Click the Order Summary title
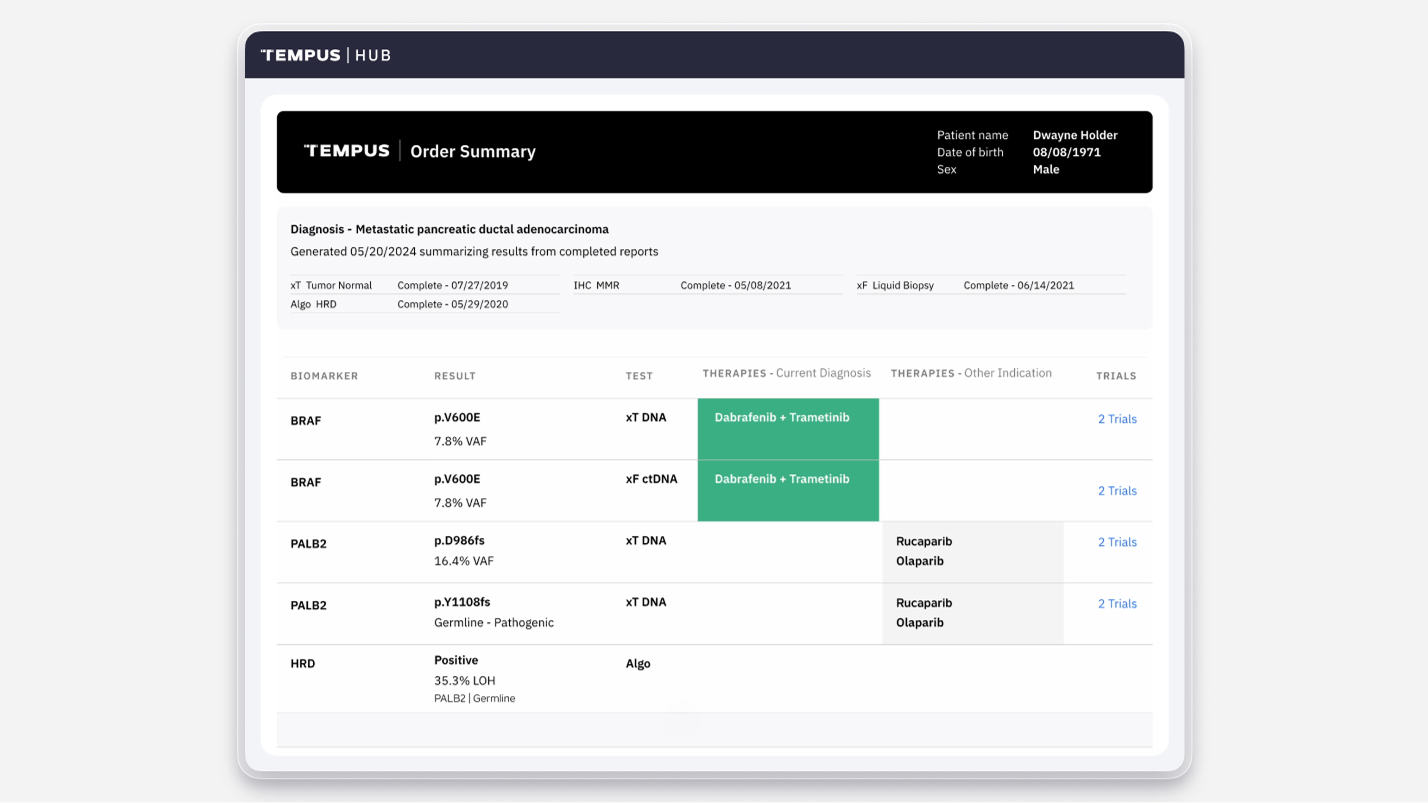The width and height of the screenshot is (1428, 803). (473, 152)
